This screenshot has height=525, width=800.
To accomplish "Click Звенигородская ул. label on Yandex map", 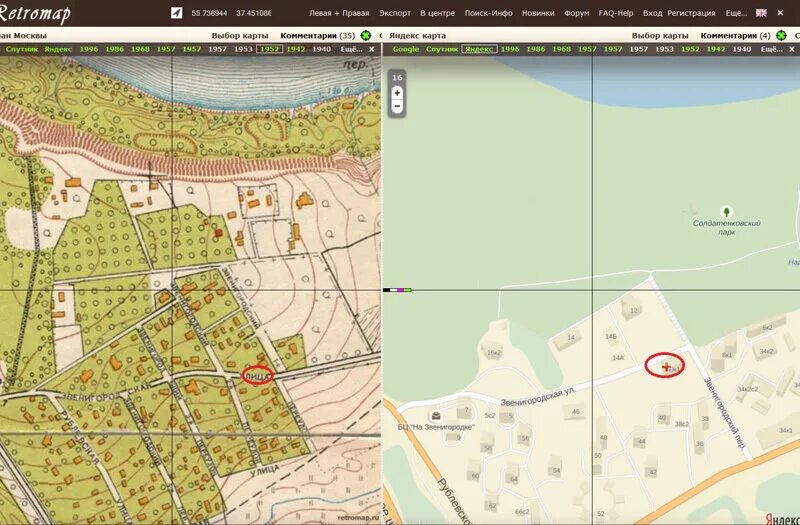I will tap(538, 396).
